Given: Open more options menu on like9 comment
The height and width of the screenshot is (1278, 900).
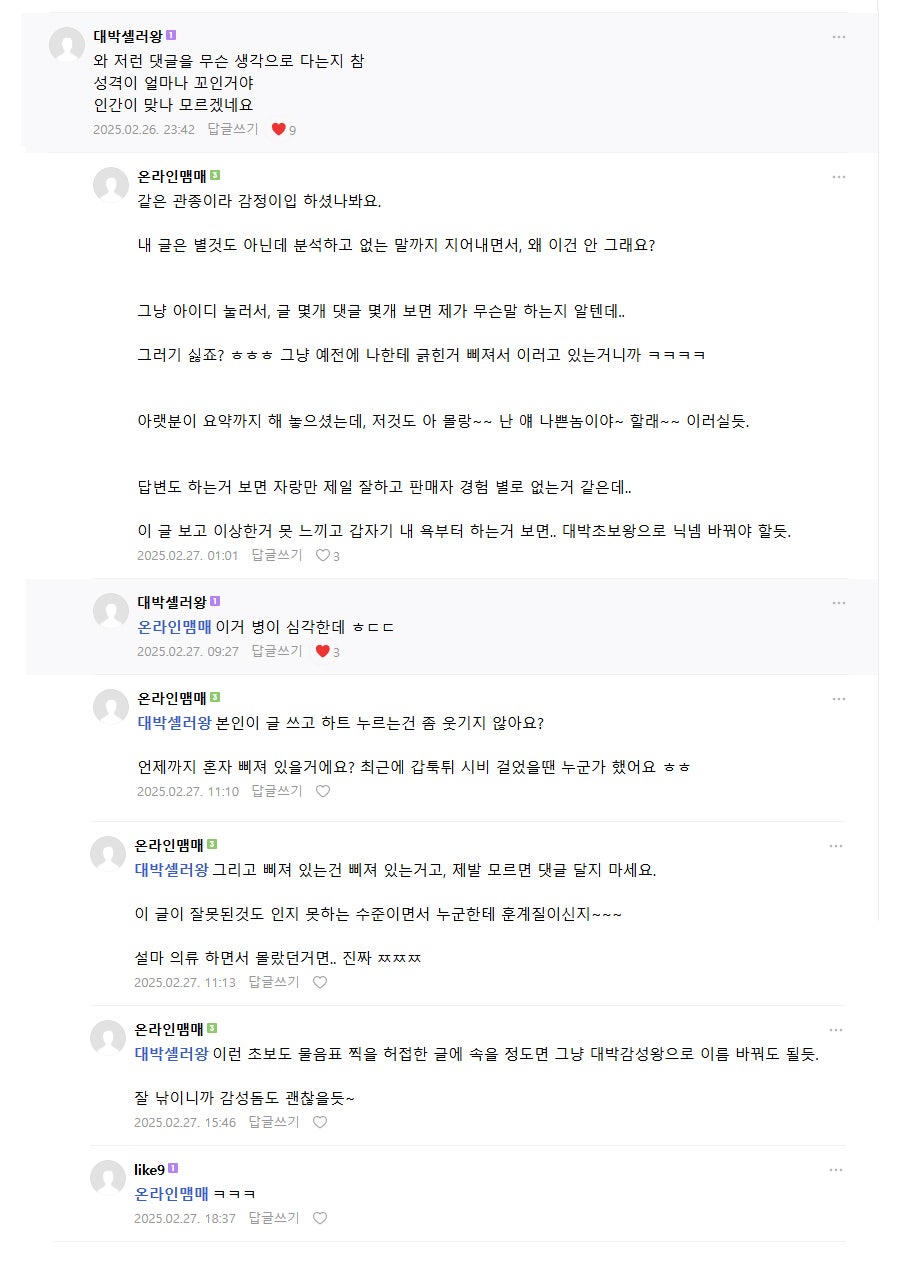Looking at the screenshot, I should [x=836, y=1170].
